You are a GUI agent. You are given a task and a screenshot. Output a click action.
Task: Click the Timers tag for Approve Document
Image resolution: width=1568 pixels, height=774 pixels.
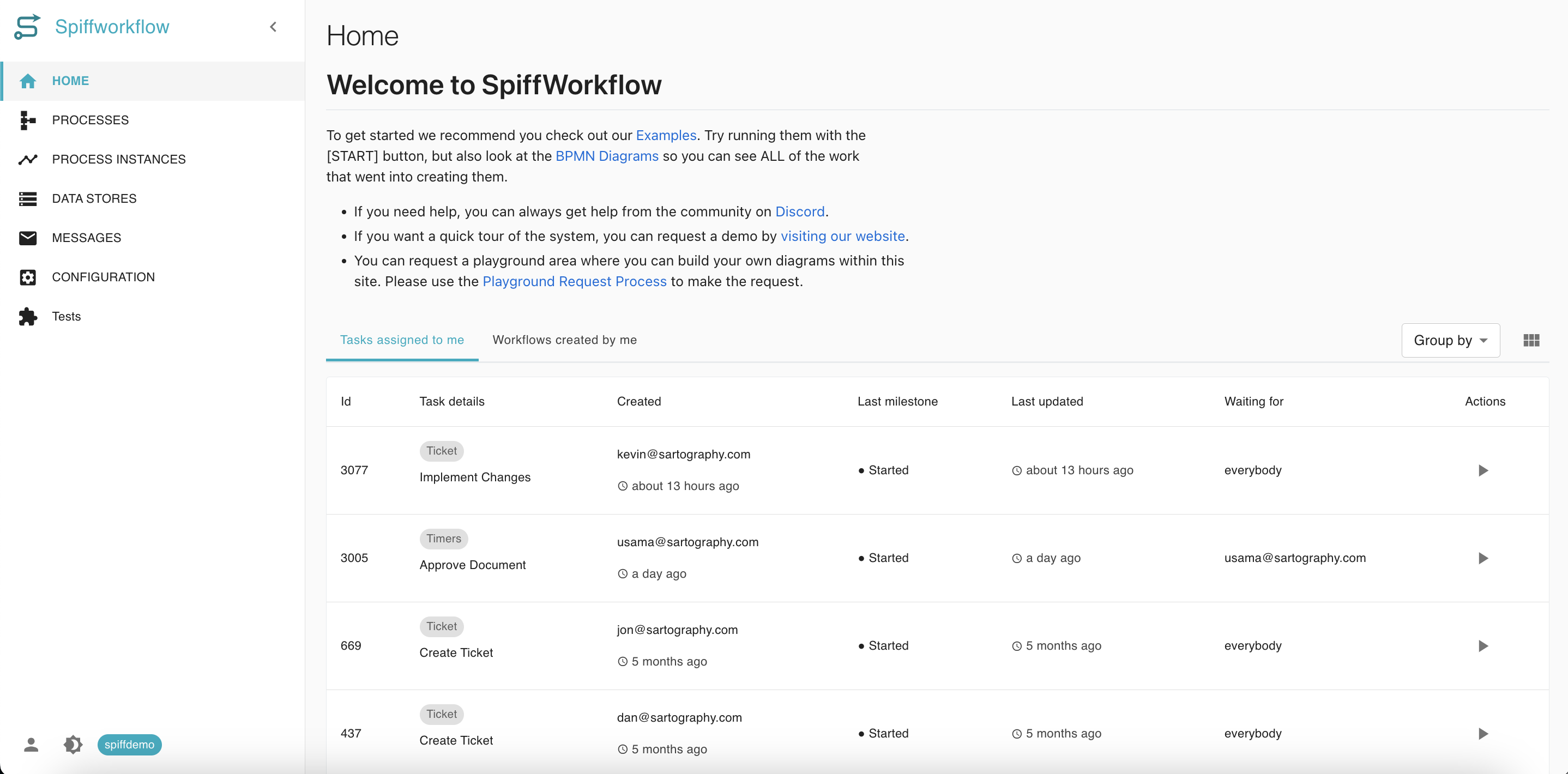(x=444, y=539)
